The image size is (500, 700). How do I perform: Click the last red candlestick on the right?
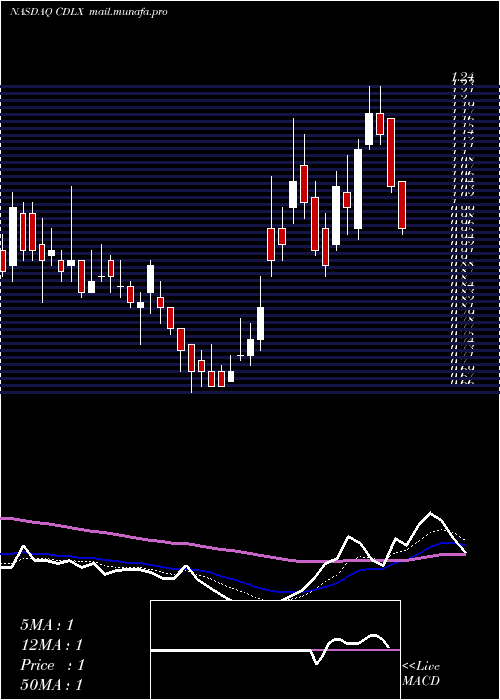click(x=402, y=205)
